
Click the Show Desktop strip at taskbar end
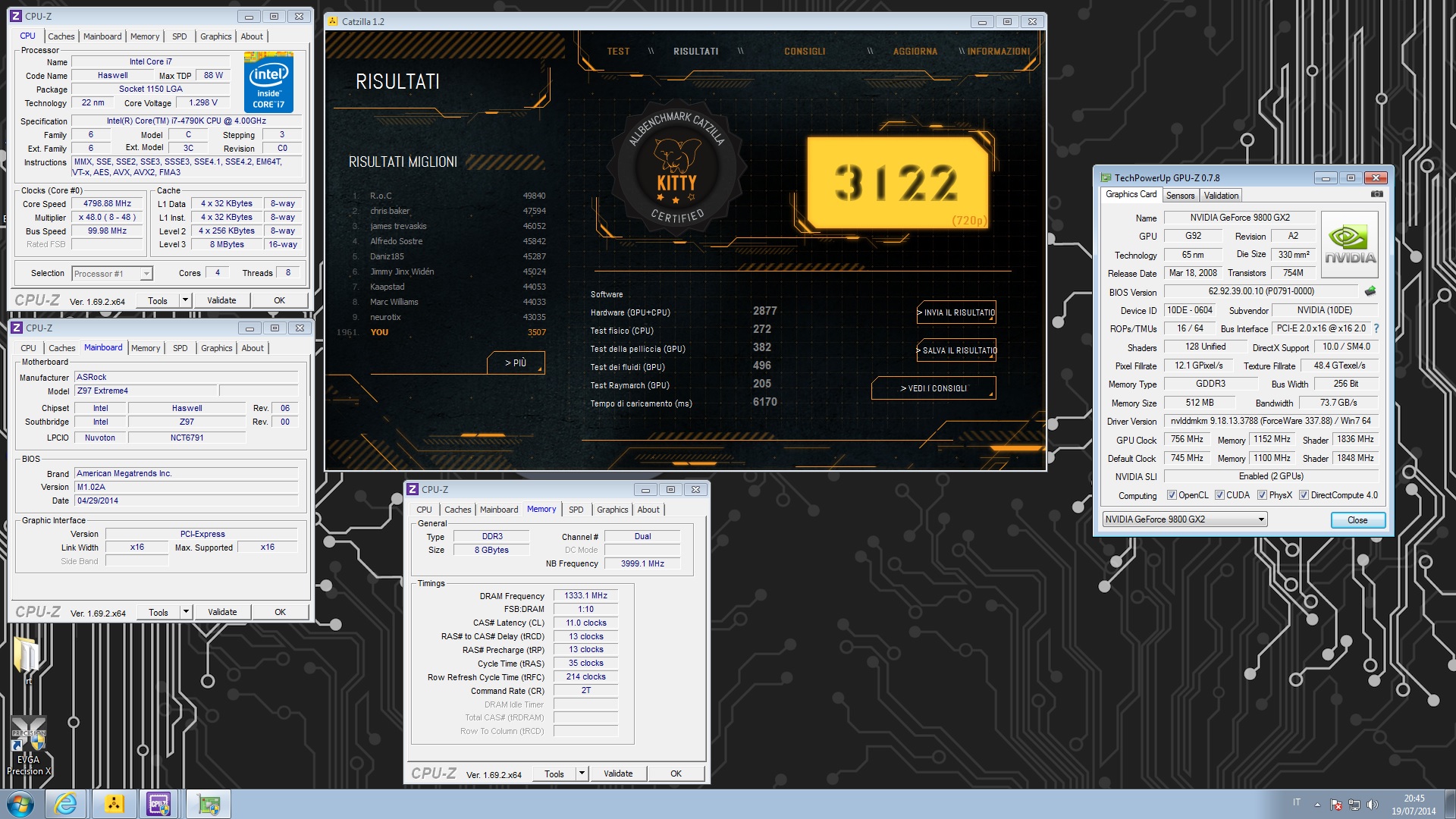point(1450,805)
